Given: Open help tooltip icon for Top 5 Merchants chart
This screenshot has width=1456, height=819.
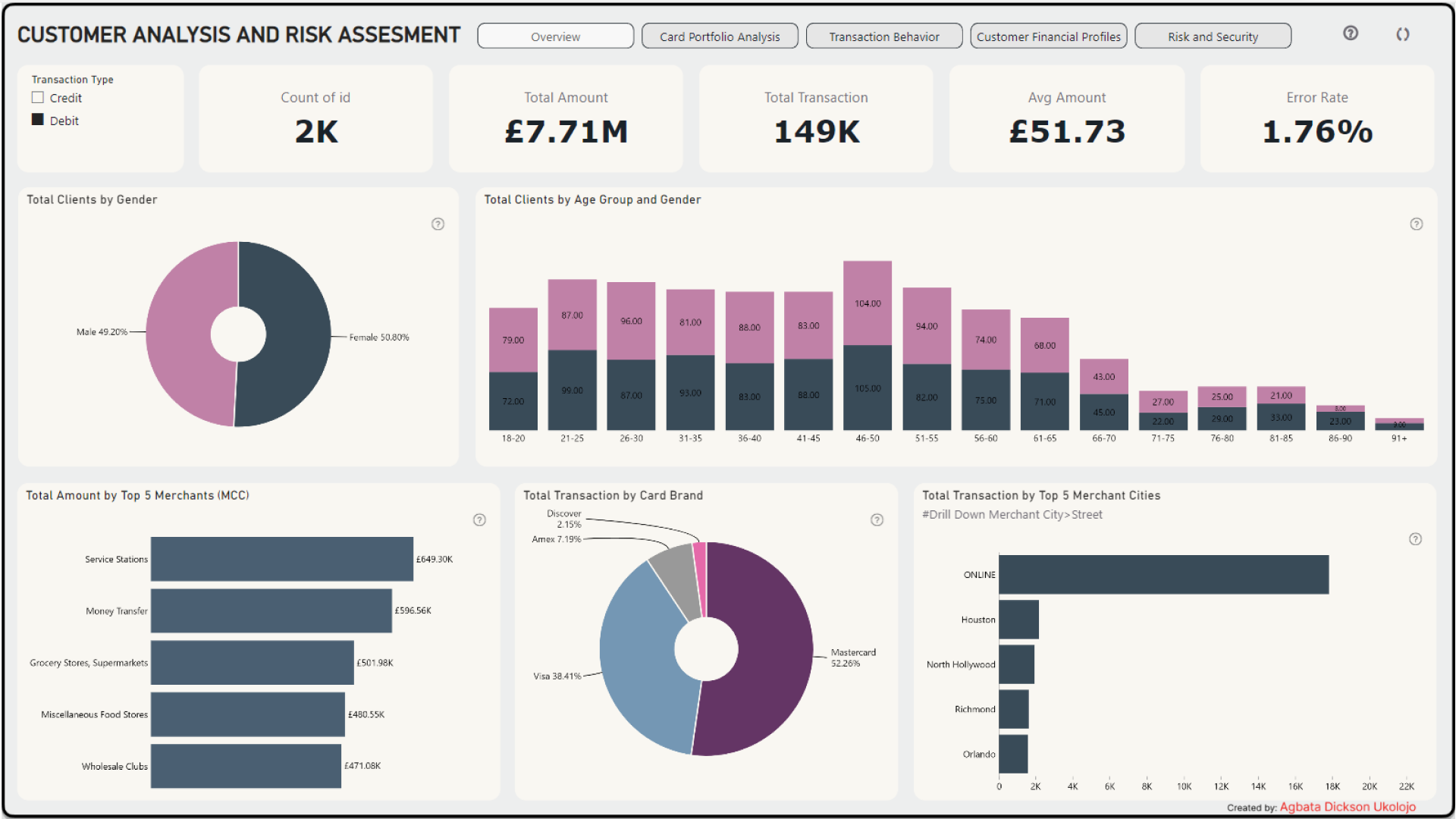Looking at the screenshot, I should pos(479,519).
